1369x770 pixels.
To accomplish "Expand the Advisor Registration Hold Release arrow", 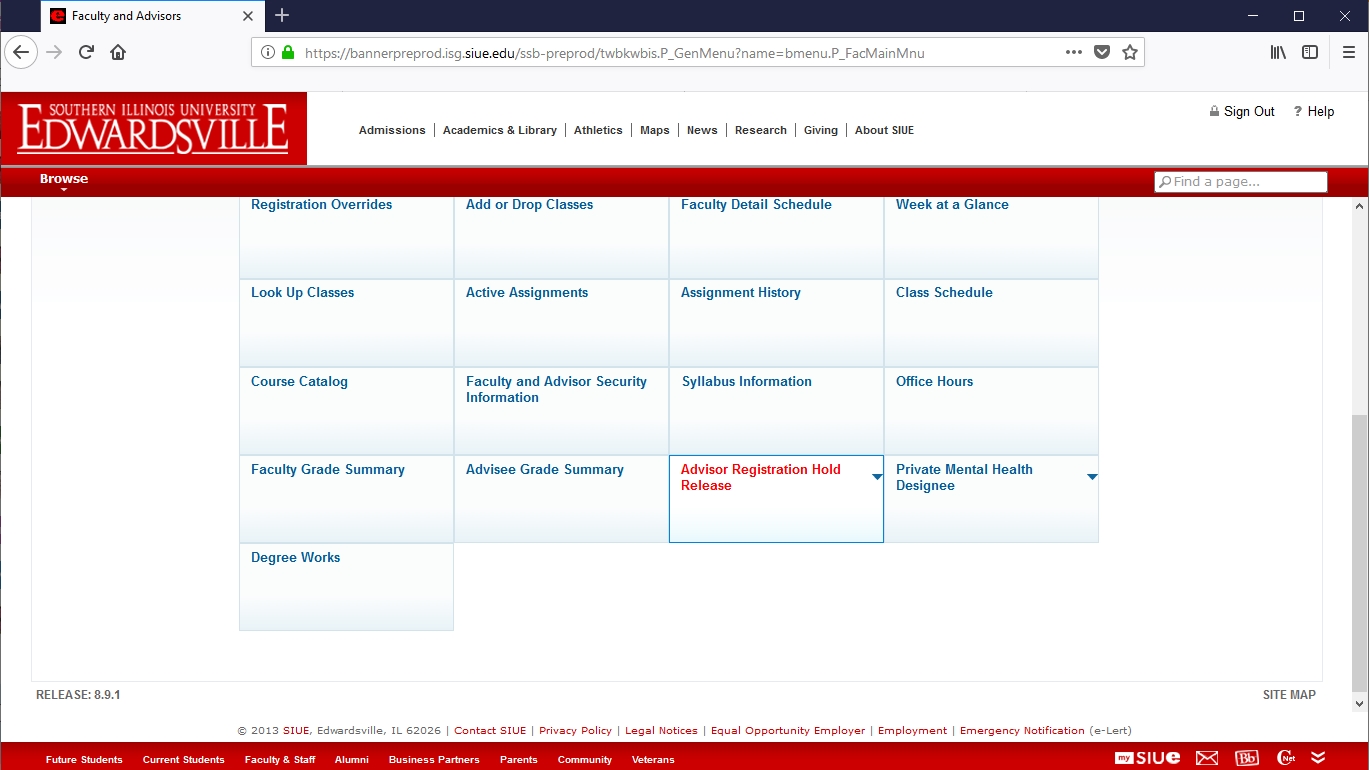I will [877, 477].
